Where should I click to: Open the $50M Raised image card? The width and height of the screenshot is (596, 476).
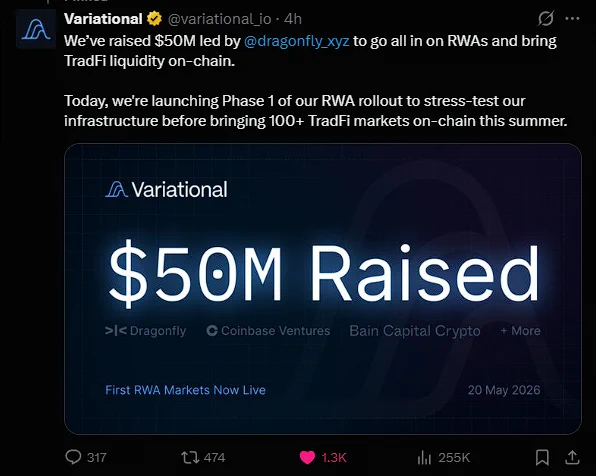click(323, 289)
